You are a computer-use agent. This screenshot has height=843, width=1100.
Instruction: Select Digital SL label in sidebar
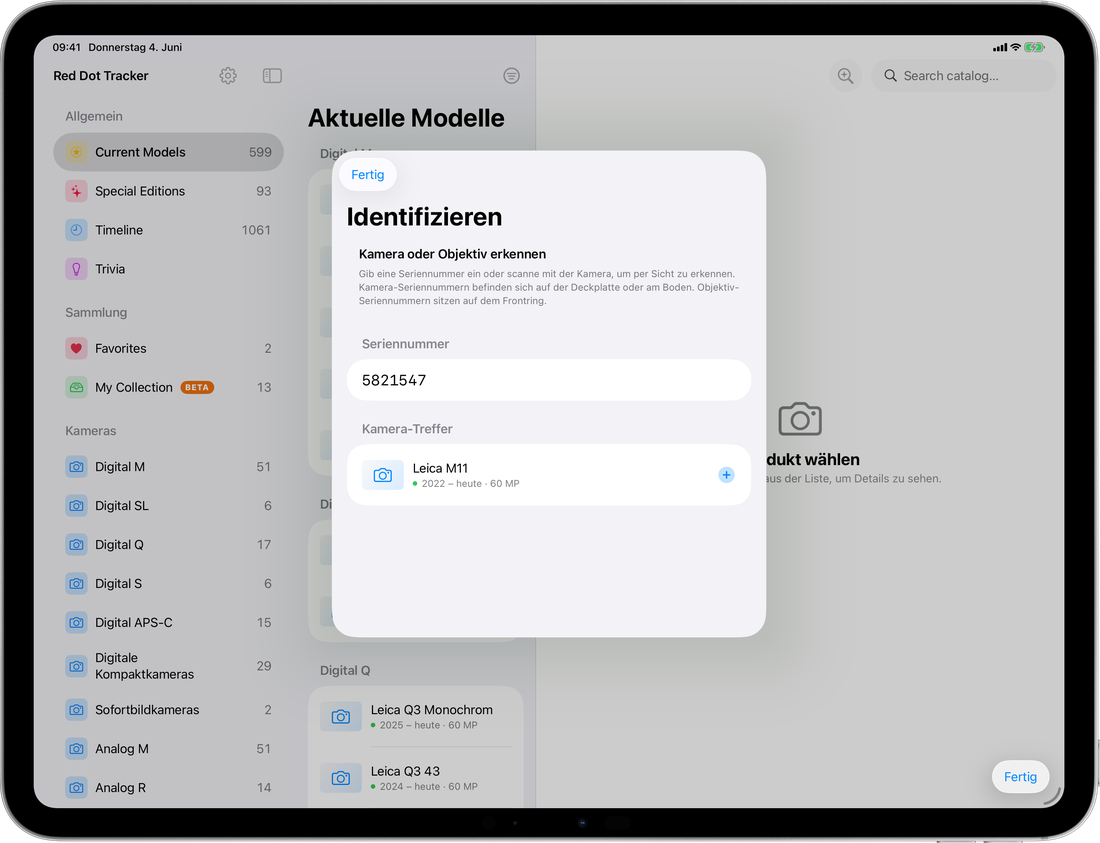point(122,506)
